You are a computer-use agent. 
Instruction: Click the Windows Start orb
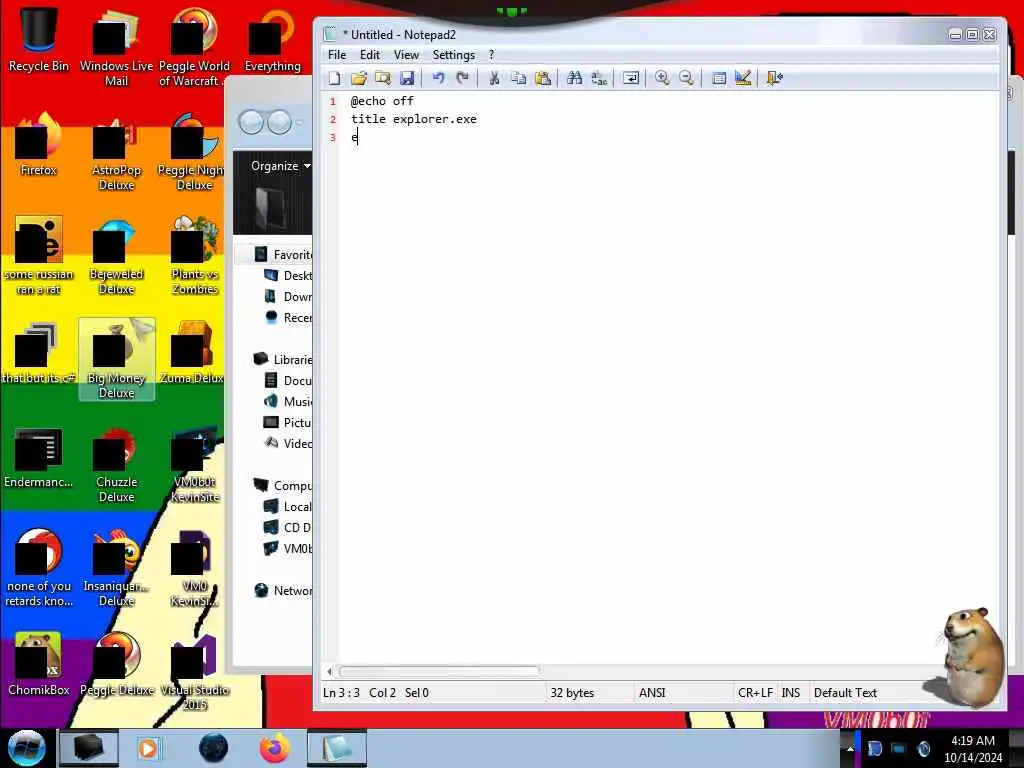click(x=26, y=748)
